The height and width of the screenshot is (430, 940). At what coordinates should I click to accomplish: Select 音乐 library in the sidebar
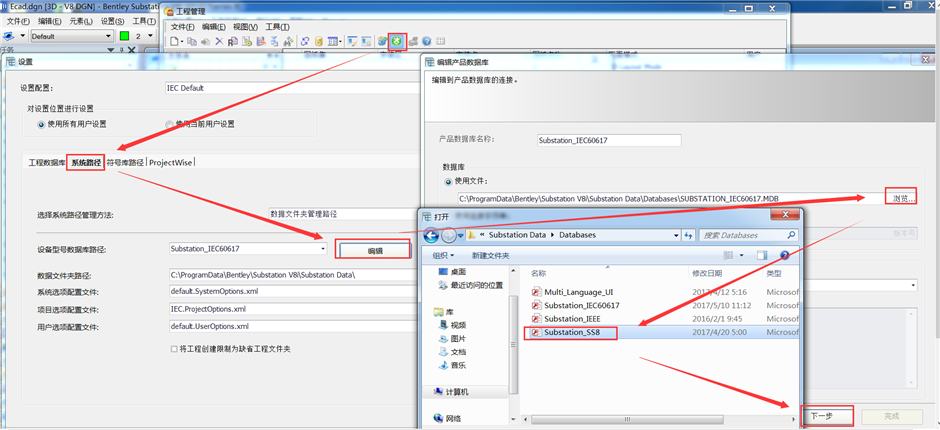[453, 365]
